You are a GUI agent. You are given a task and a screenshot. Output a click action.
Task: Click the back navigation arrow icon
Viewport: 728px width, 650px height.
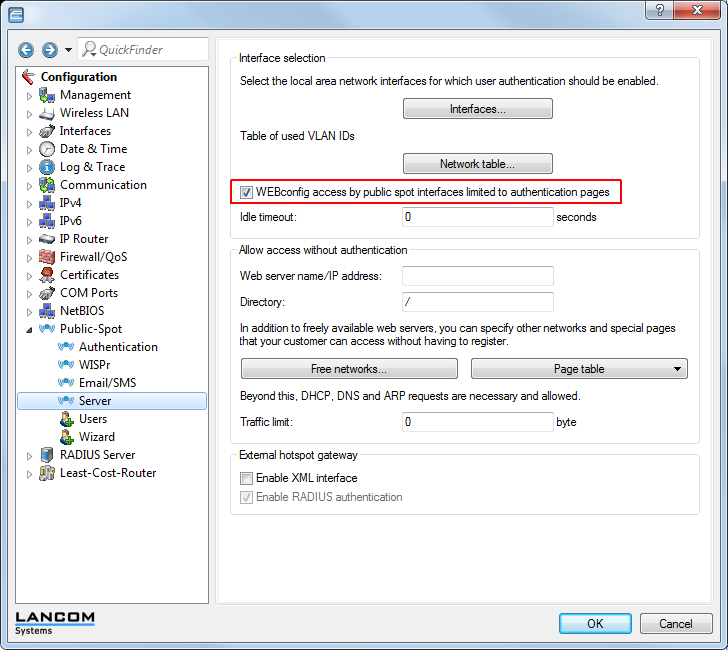click(x=26, y=50)
